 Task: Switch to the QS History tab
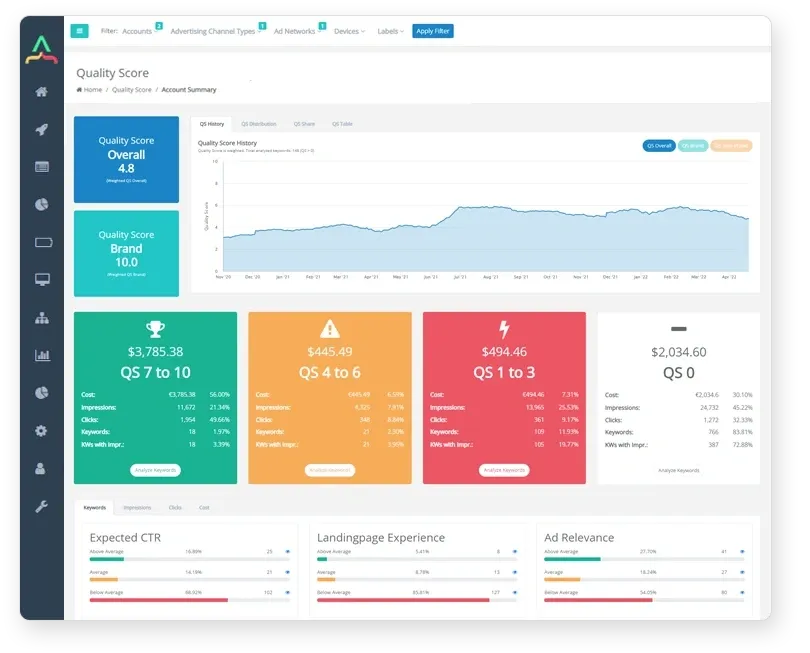tap(212, 124)
